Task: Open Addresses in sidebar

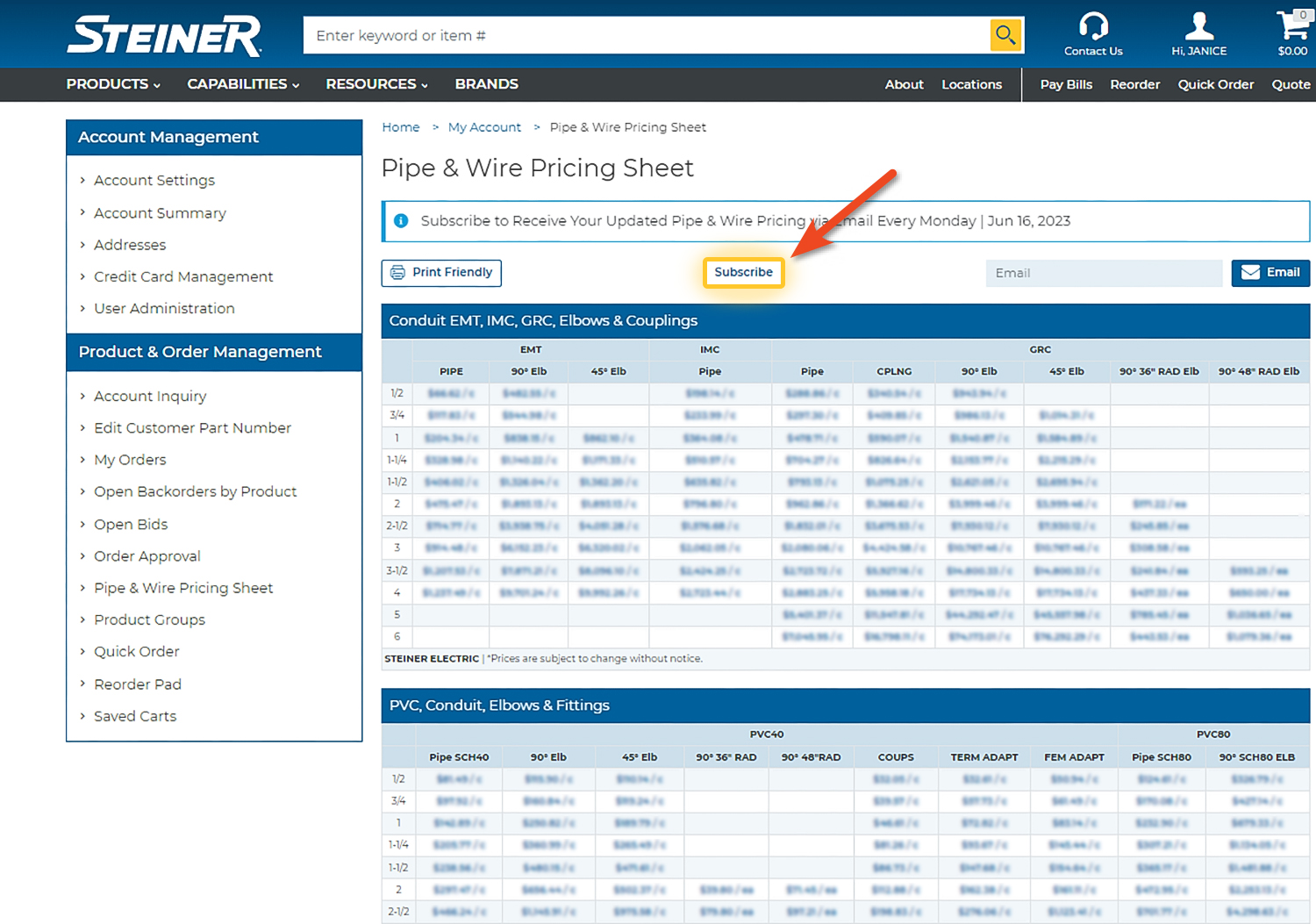Action: (x=130, y=245)
